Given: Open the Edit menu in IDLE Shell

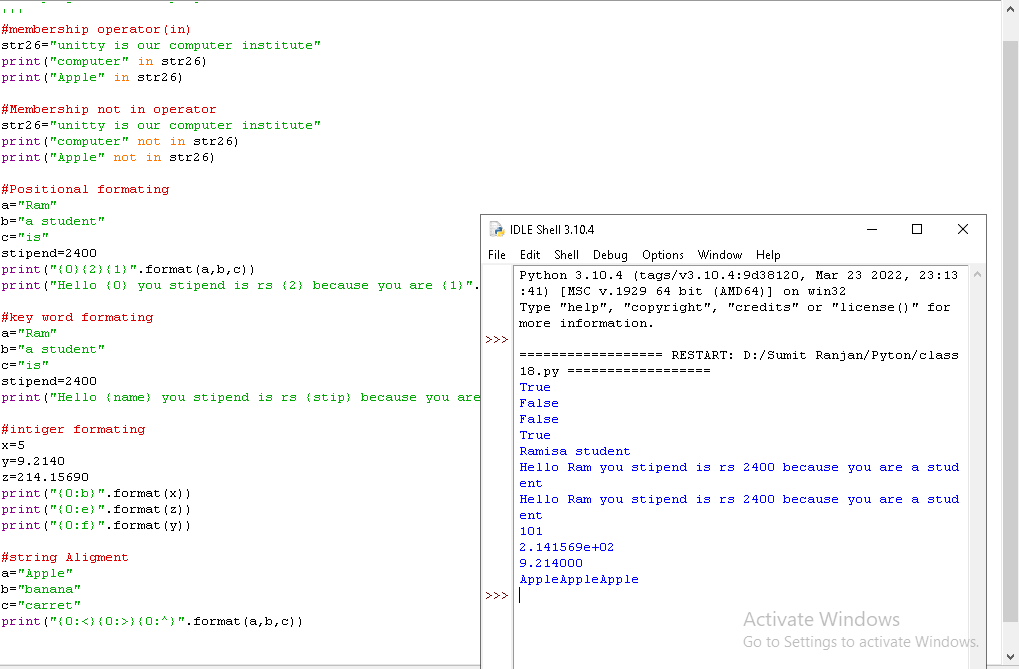Looking at the screenshot, I should pos(530,255).
